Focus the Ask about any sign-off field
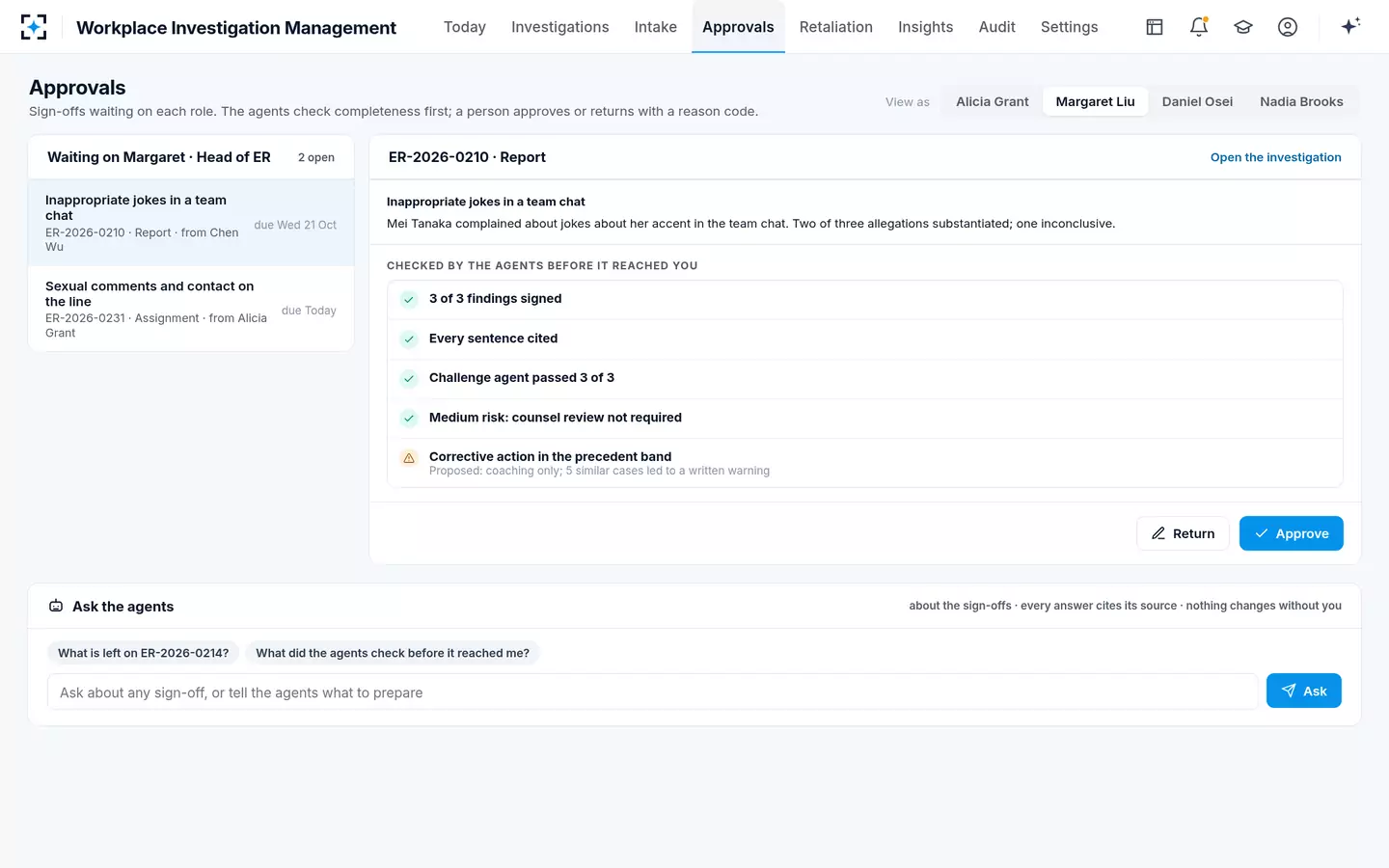1389x868 pixels. [x=653, y=692]
